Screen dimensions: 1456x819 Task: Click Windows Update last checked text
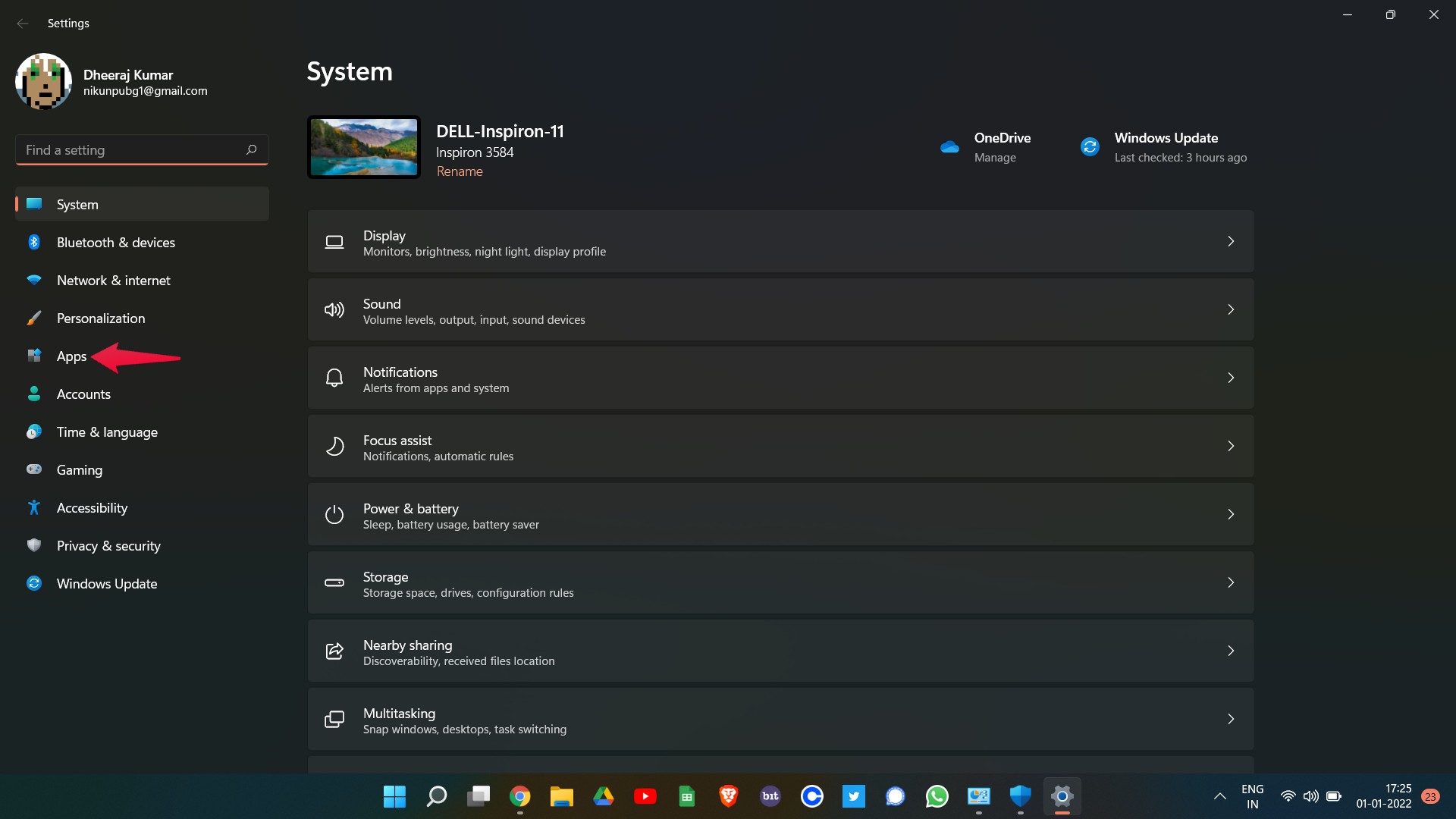click(x=1180, y=158)
